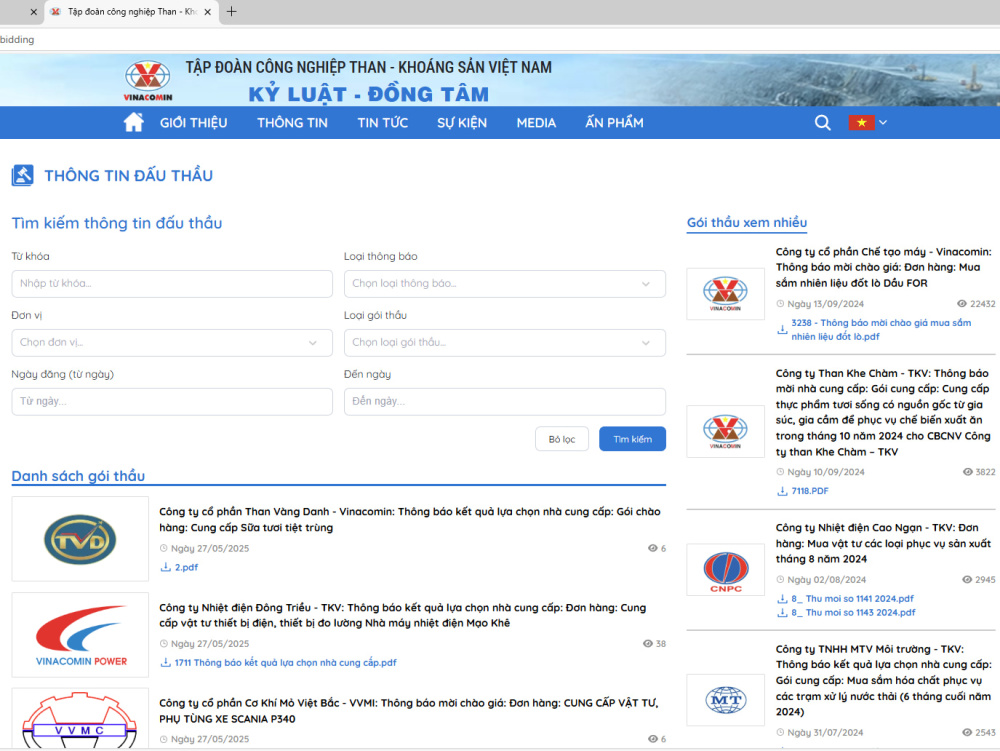This screenshot has height=751, width=1000.
Task: Open 3238 Thông báo mời chào giá pdf link
Action: pos(881,330)
